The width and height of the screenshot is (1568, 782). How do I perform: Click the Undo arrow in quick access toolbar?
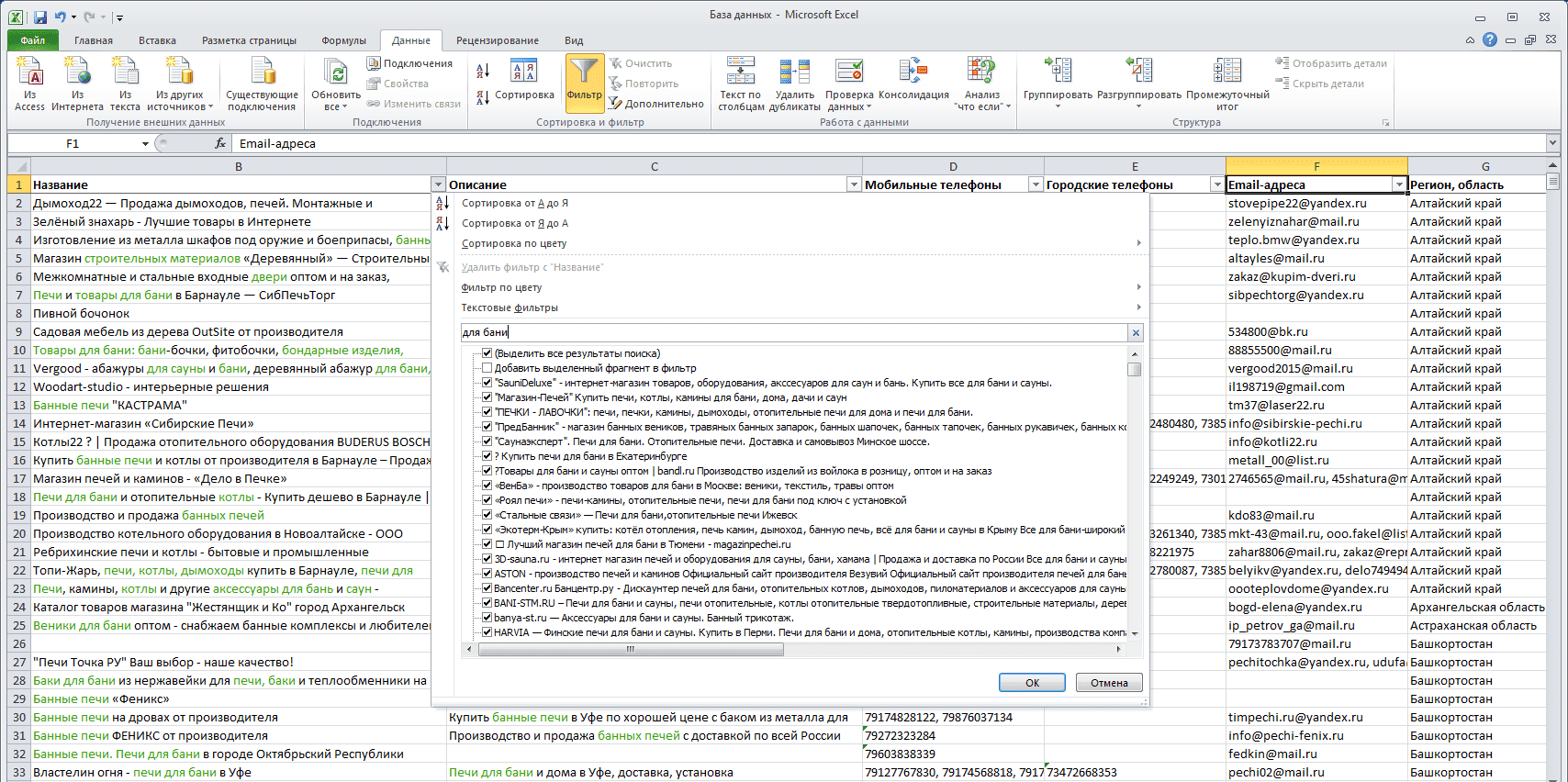coord(61,17)
